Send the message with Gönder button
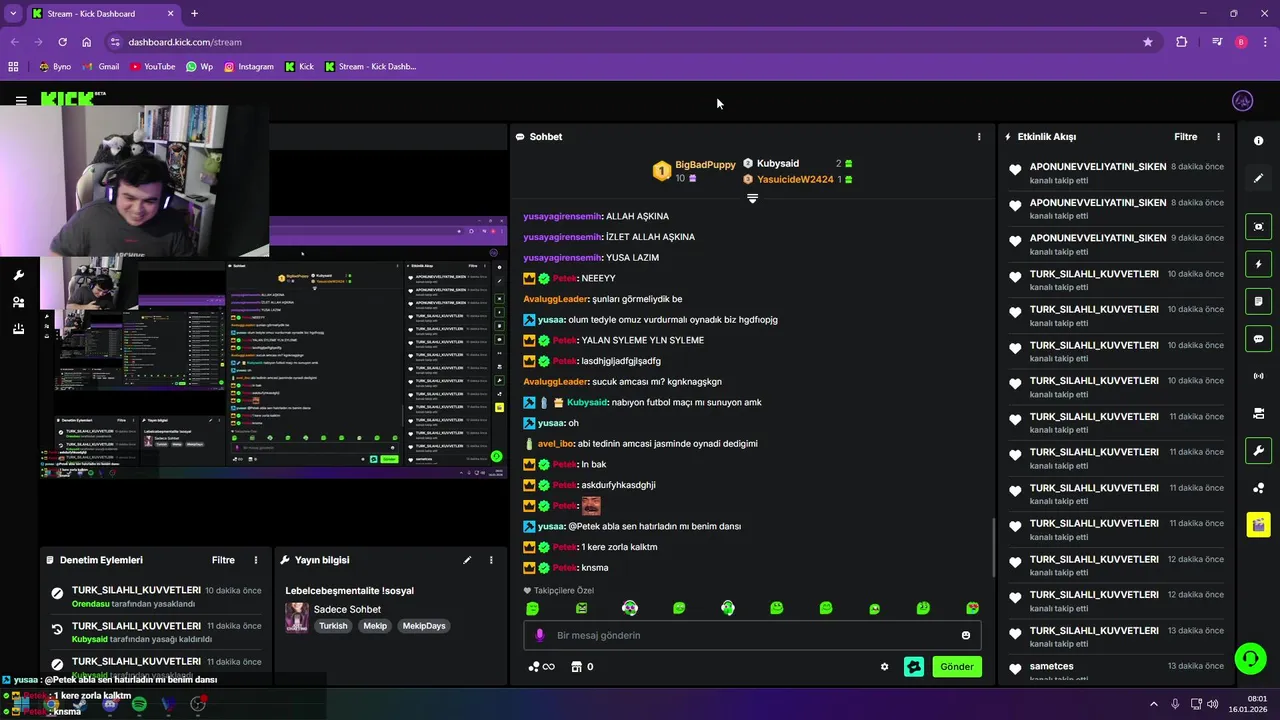The image size is (1280, 720). [x=957, y=667]
